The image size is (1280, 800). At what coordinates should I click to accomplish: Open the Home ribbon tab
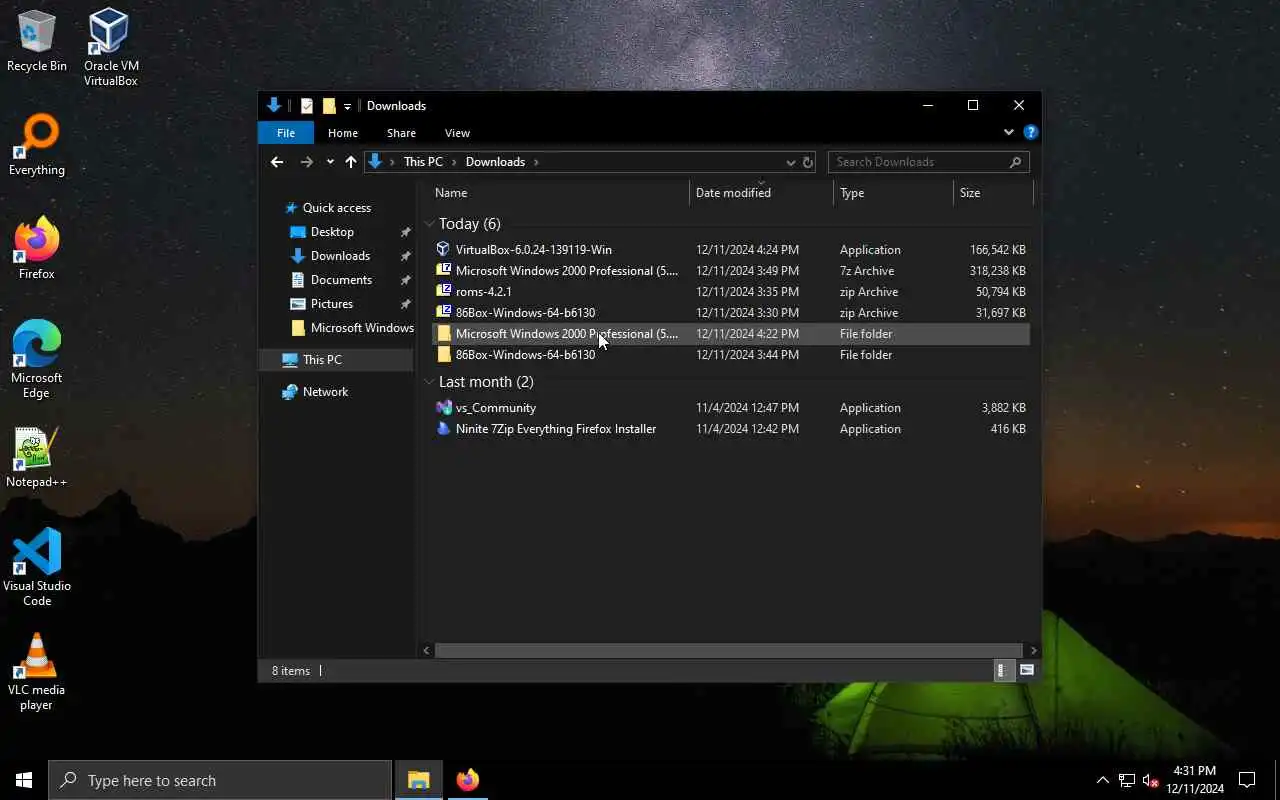point(343,133)
